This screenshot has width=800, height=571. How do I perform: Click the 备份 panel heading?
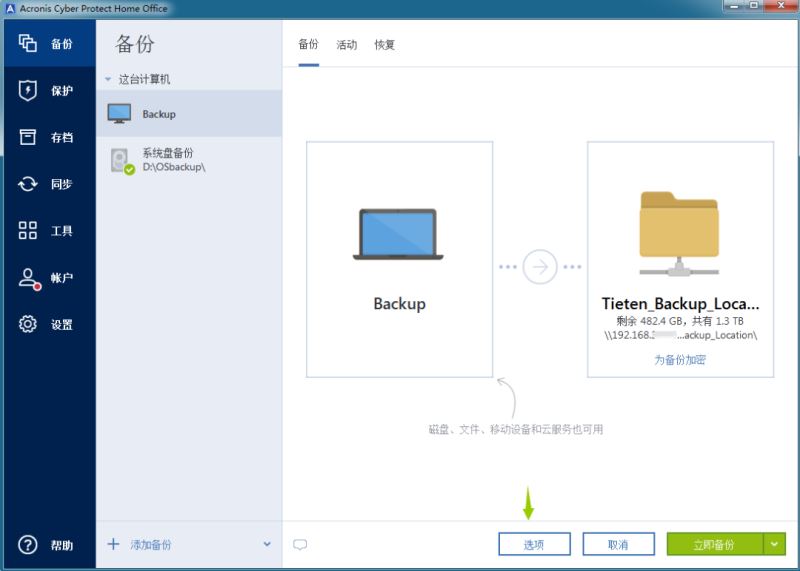pyautogui.click(x=135, y=44)
